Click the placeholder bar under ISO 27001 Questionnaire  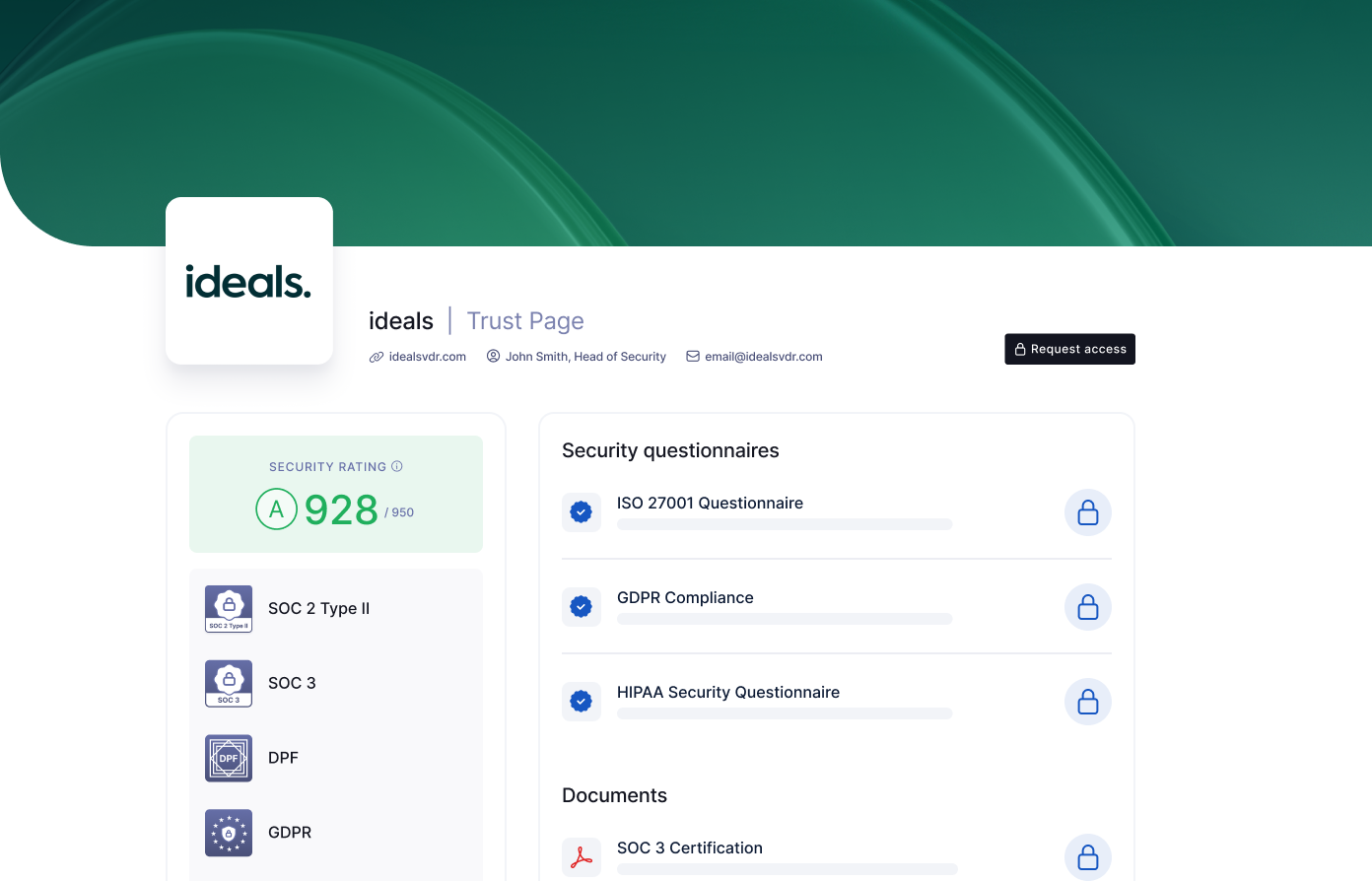coord(785,524)
